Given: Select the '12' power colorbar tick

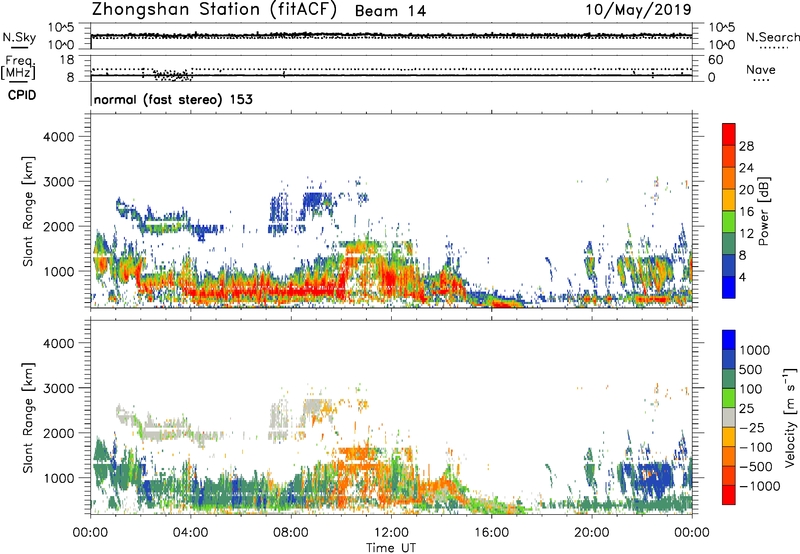Looking at the screenshot, I should point(746,234).
